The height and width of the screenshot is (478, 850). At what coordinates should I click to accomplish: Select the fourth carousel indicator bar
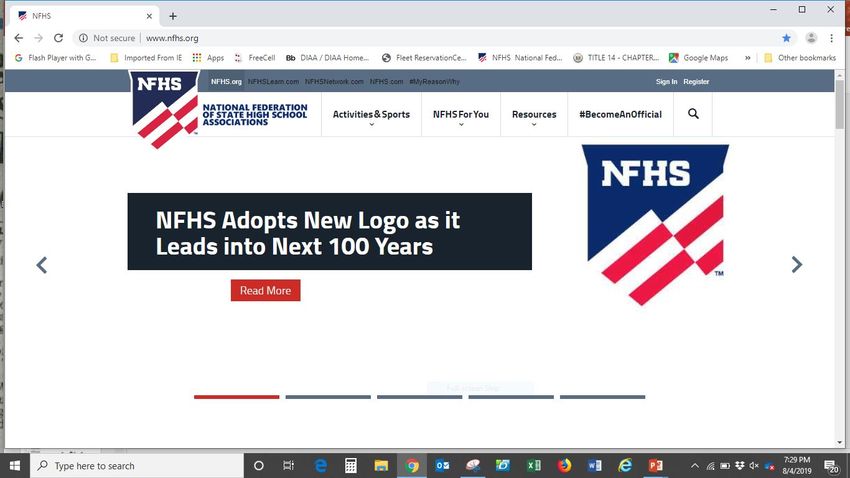[x=511, y=397]
